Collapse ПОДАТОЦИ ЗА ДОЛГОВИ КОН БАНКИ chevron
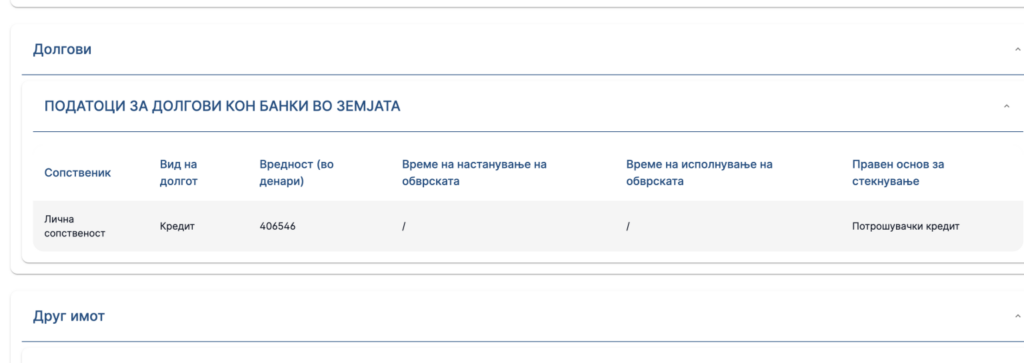1024x363 pixels. (x=1006, y=106)
